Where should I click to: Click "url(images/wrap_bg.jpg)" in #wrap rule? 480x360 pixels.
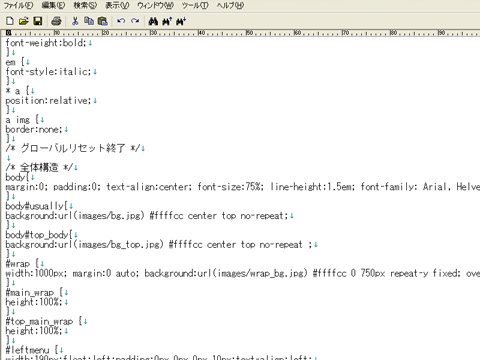point(252,274)
